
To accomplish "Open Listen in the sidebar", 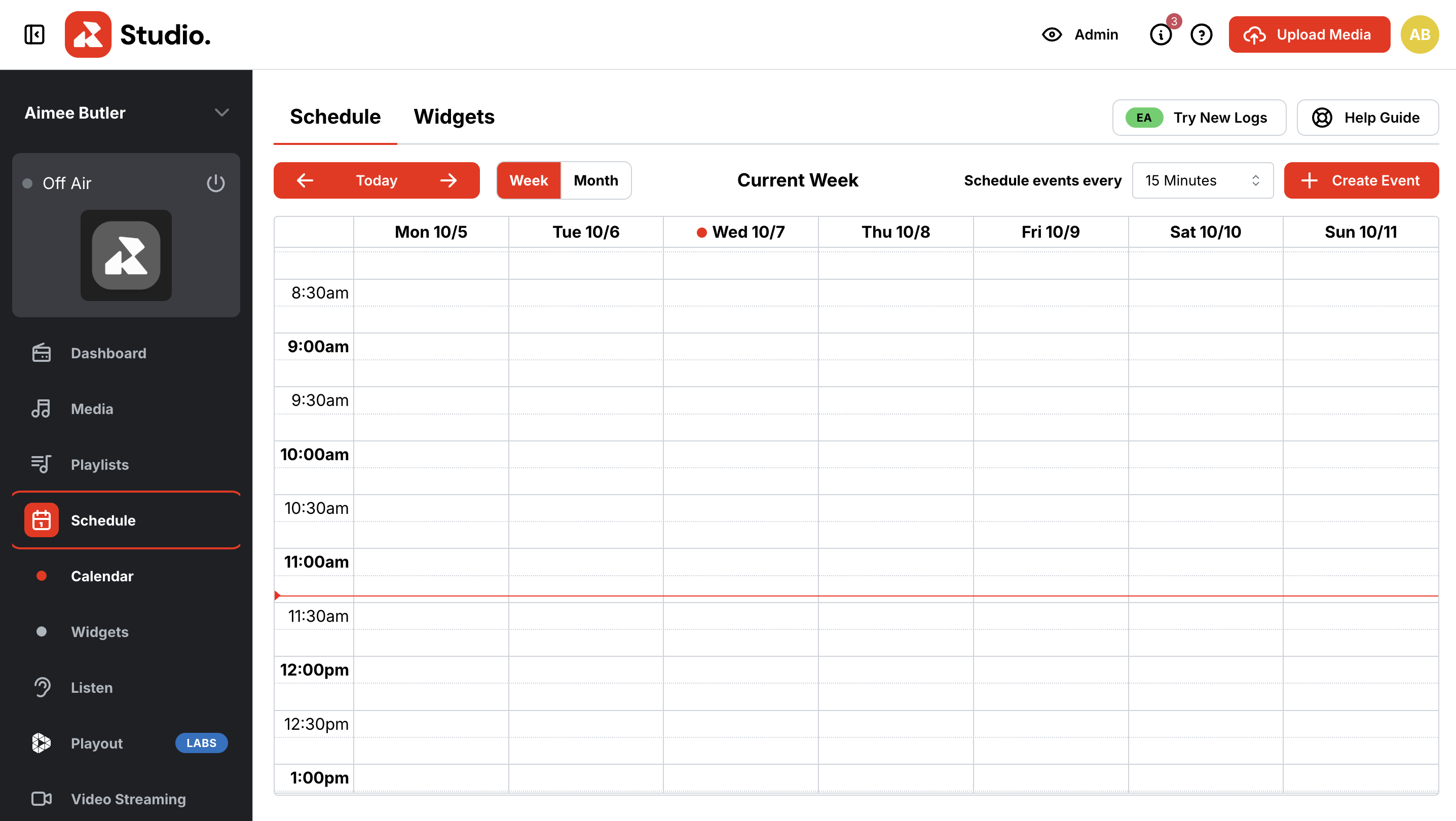I will click(x=126, y=687).
